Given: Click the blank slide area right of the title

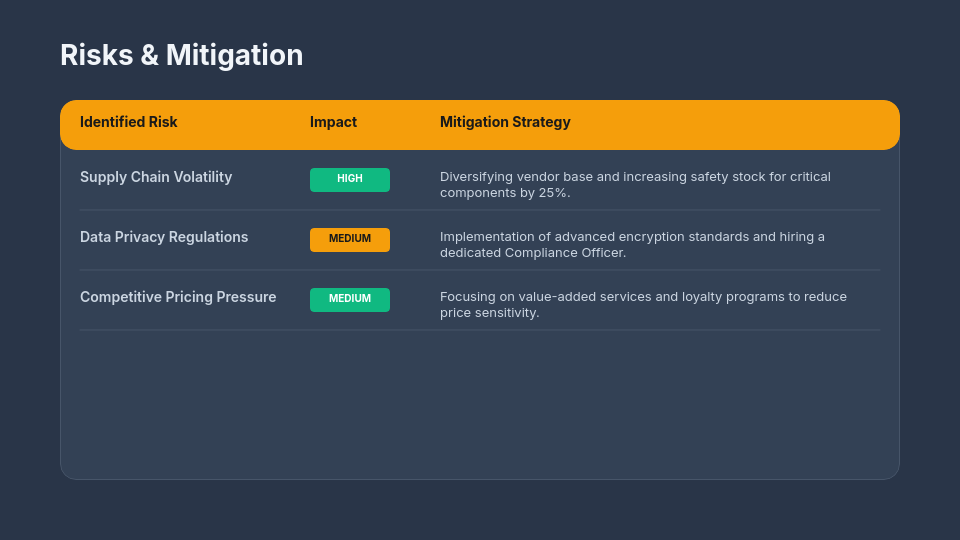Looking at the screenshot, I should (x=620, y=55).
